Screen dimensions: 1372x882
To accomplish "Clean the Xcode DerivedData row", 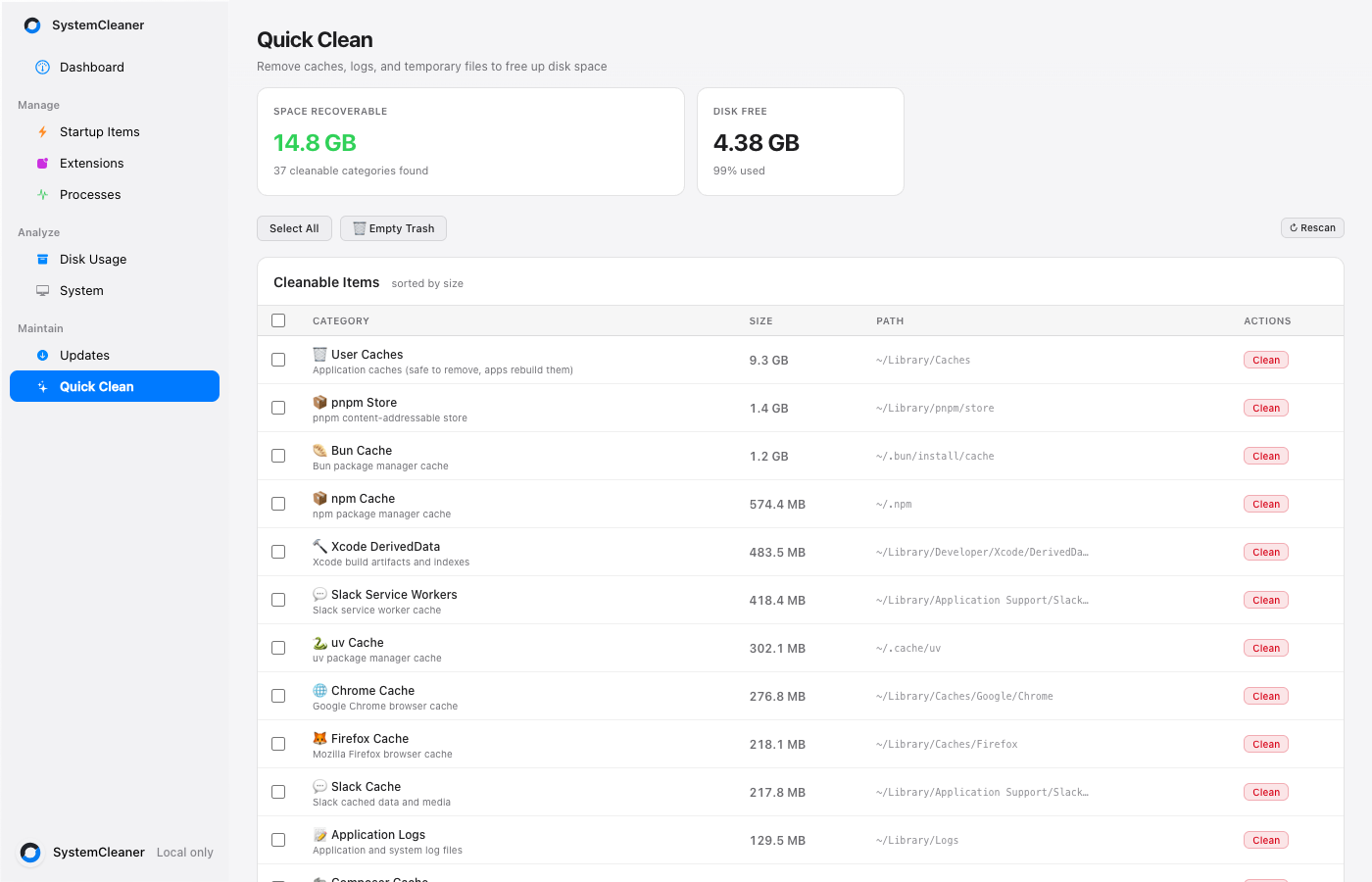I will (x=1266, y=552).
